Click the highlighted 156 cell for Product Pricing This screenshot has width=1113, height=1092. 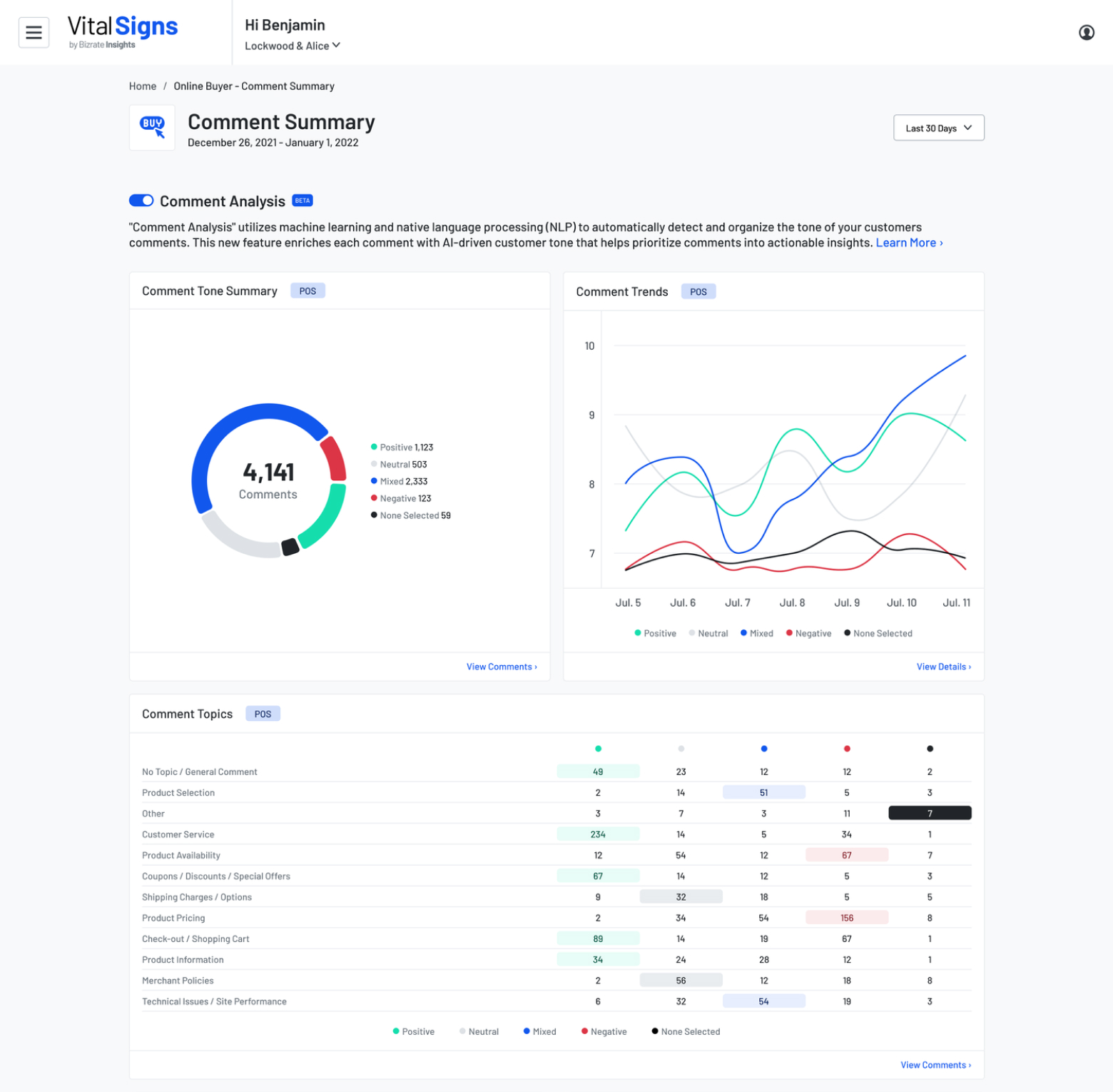847,917
